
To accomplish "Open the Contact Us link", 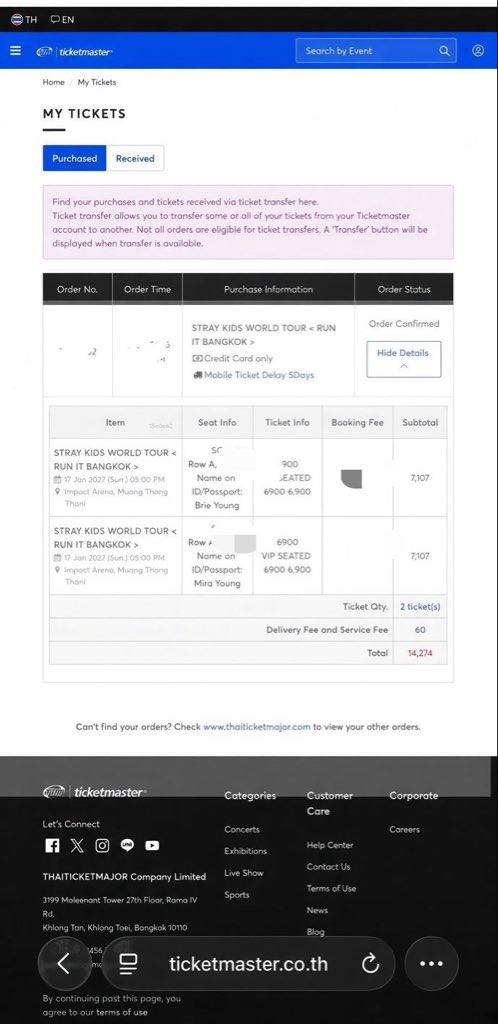I will click(328, 867).
